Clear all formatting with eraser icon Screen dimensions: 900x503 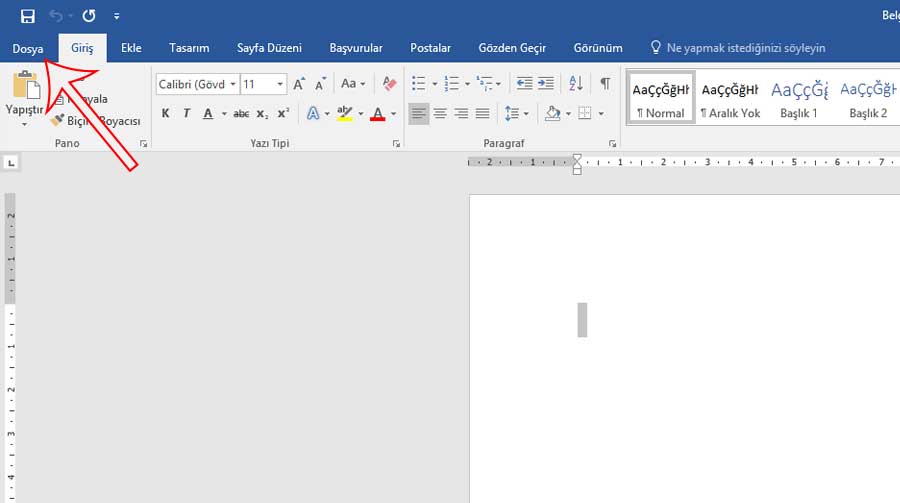click(x=390, y=84)
